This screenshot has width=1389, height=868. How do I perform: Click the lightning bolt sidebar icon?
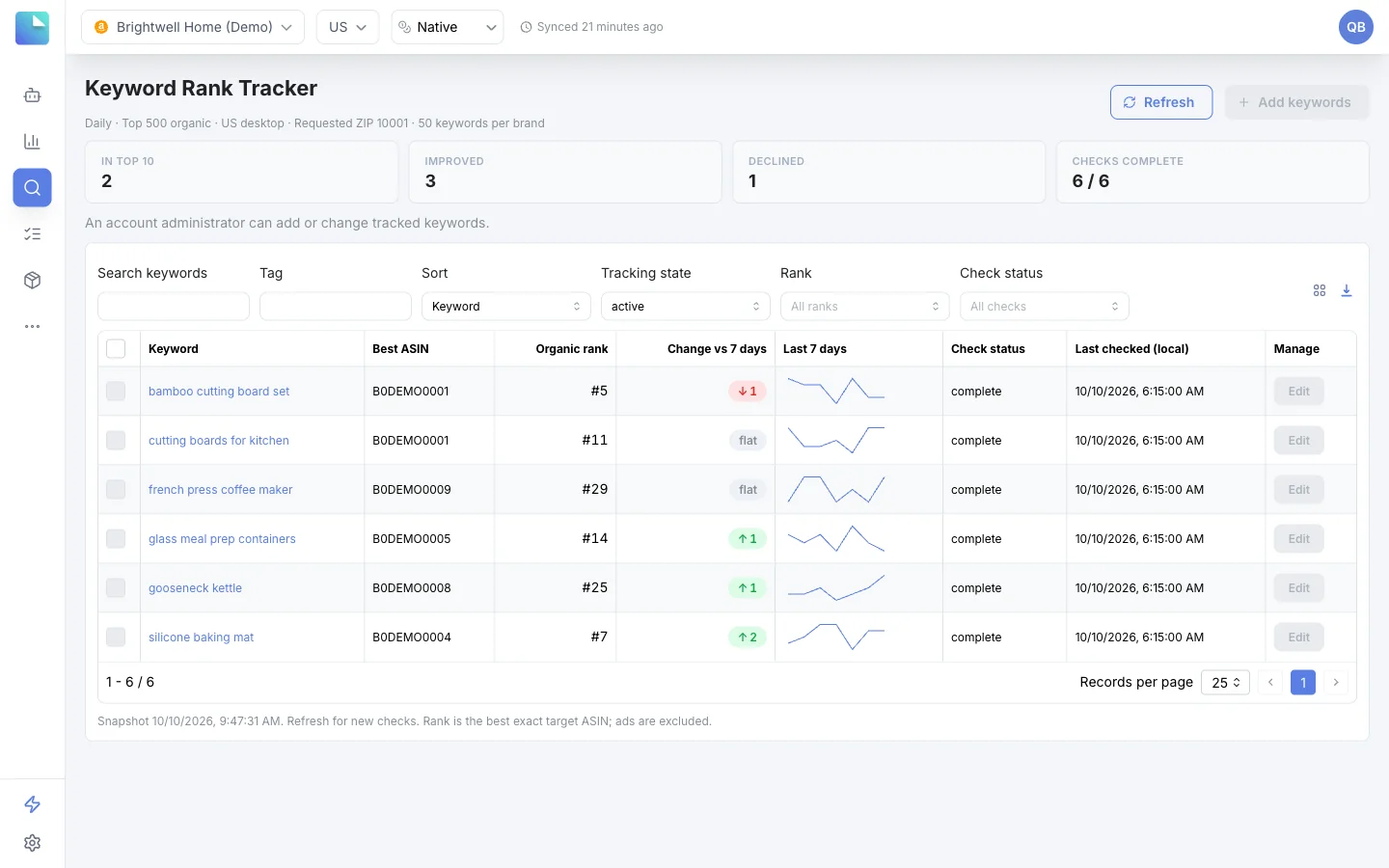tap(32, 804)
